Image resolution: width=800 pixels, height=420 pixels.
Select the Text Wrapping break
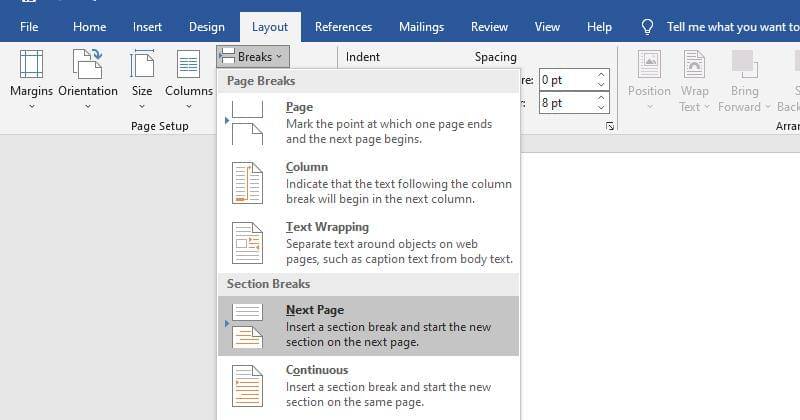[368, 243]
